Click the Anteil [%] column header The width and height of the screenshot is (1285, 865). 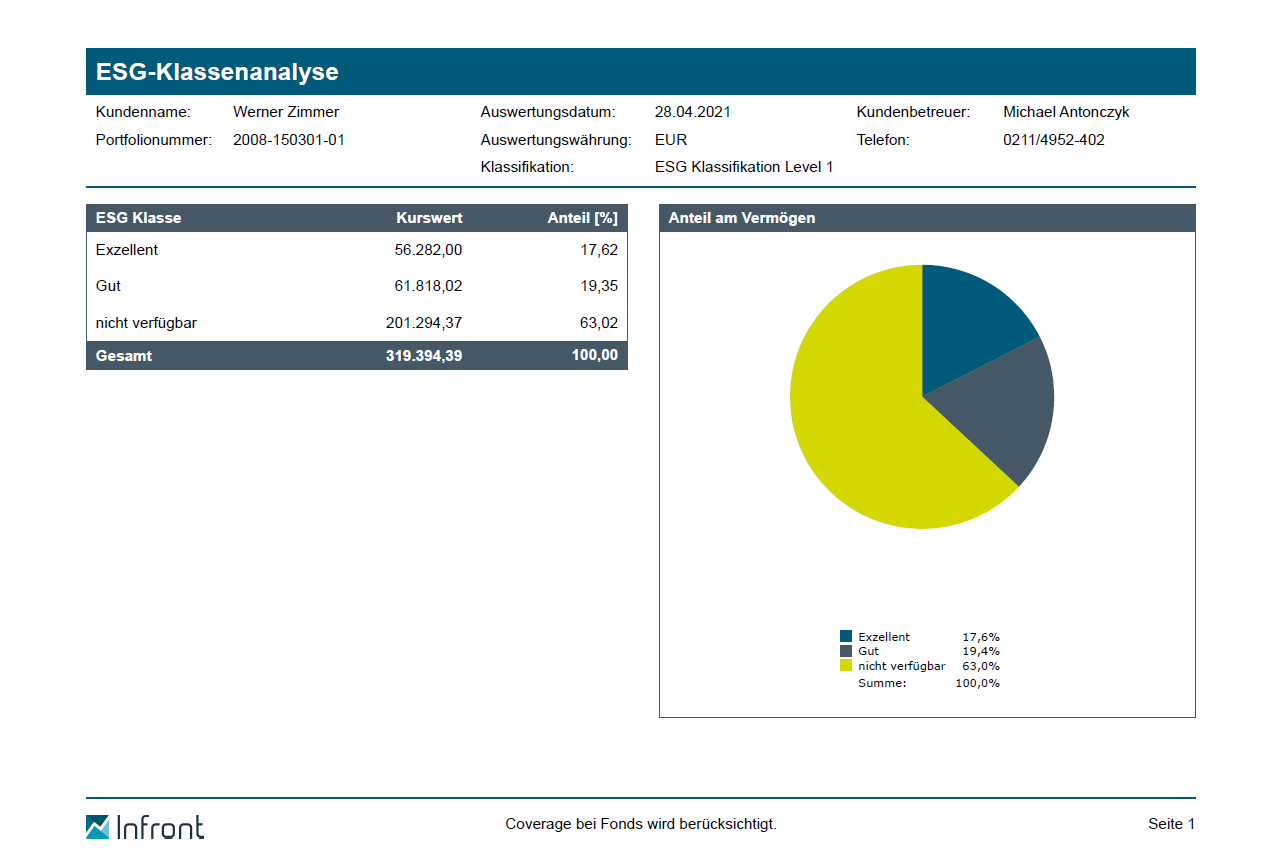pyautogui.click(x=582, y=218)
